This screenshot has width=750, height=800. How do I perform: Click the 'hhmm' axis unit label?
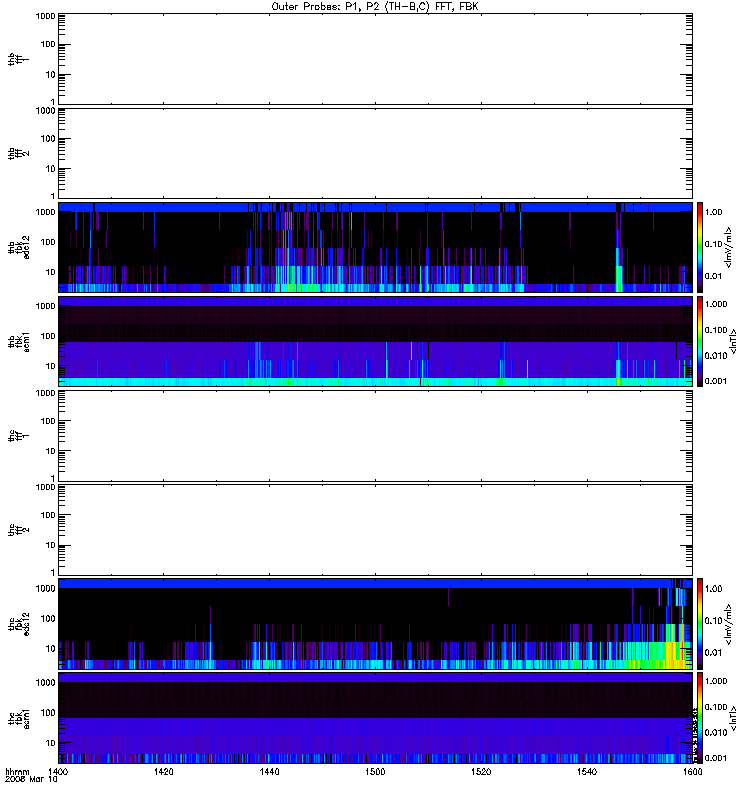17,772
